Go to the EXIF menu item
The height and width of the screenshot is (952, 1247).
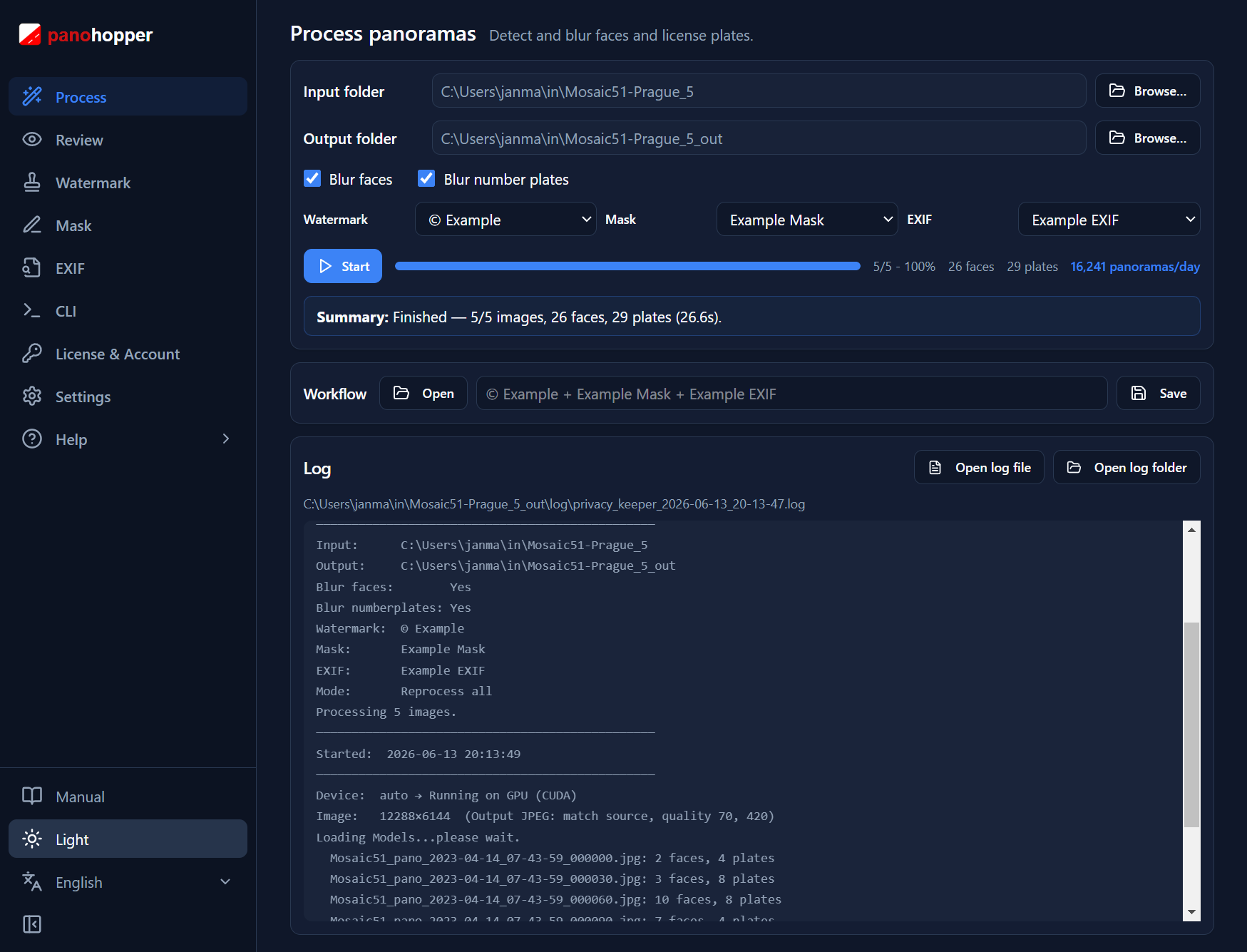click(x=128, y=267)
